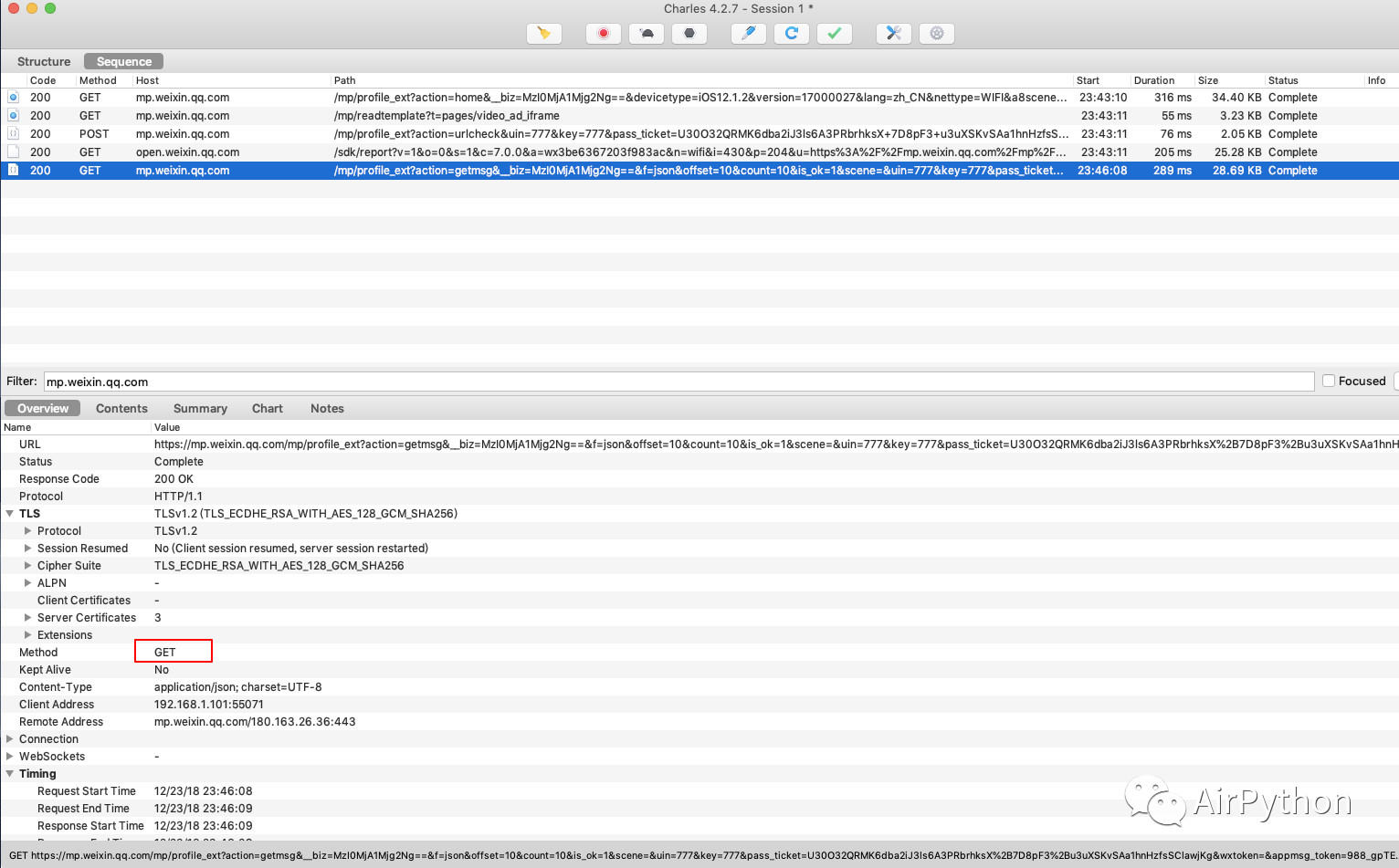Image resolution: width=1399 pixels, height=868 pixels.
Task: Select the Client Address 192.168.1.101:55071 value
Action: click(x=209, y=705)
